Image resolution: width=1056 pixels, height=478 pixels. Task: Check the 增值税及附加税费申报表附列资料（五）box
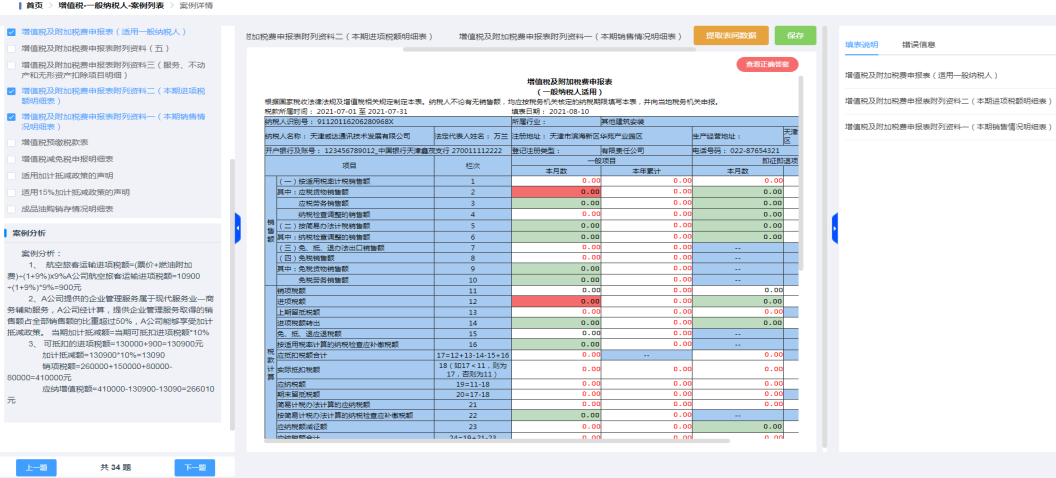click(x=11, y=47)
